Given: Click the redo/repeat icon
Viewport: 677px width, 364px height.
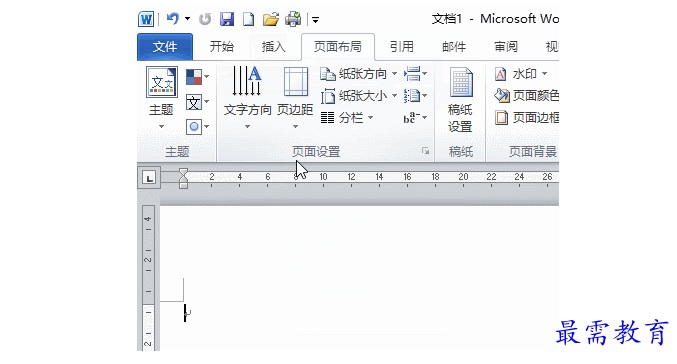Looking at the screenshot, I should (205, 19).
